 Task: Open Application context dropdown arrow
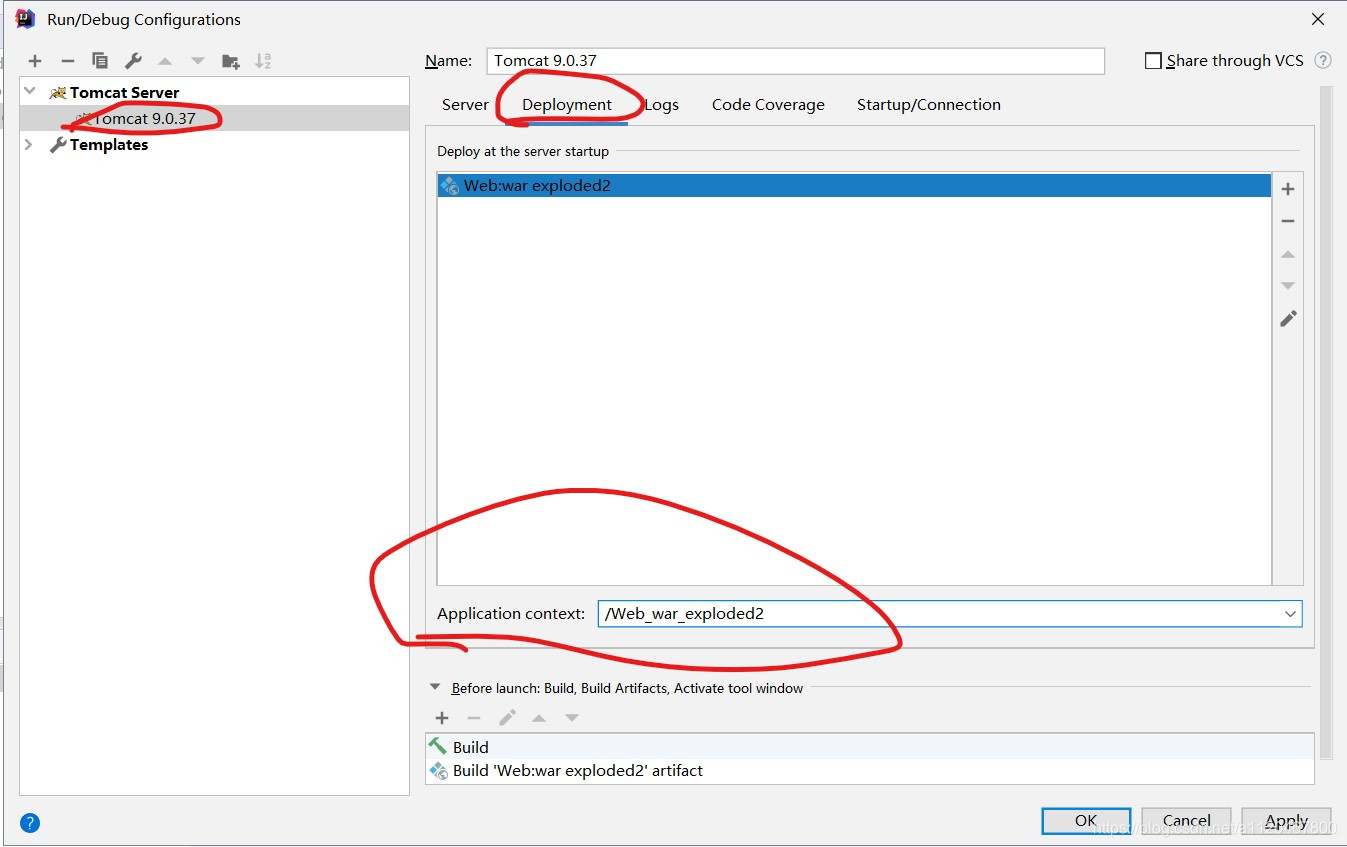(1290, 614)
